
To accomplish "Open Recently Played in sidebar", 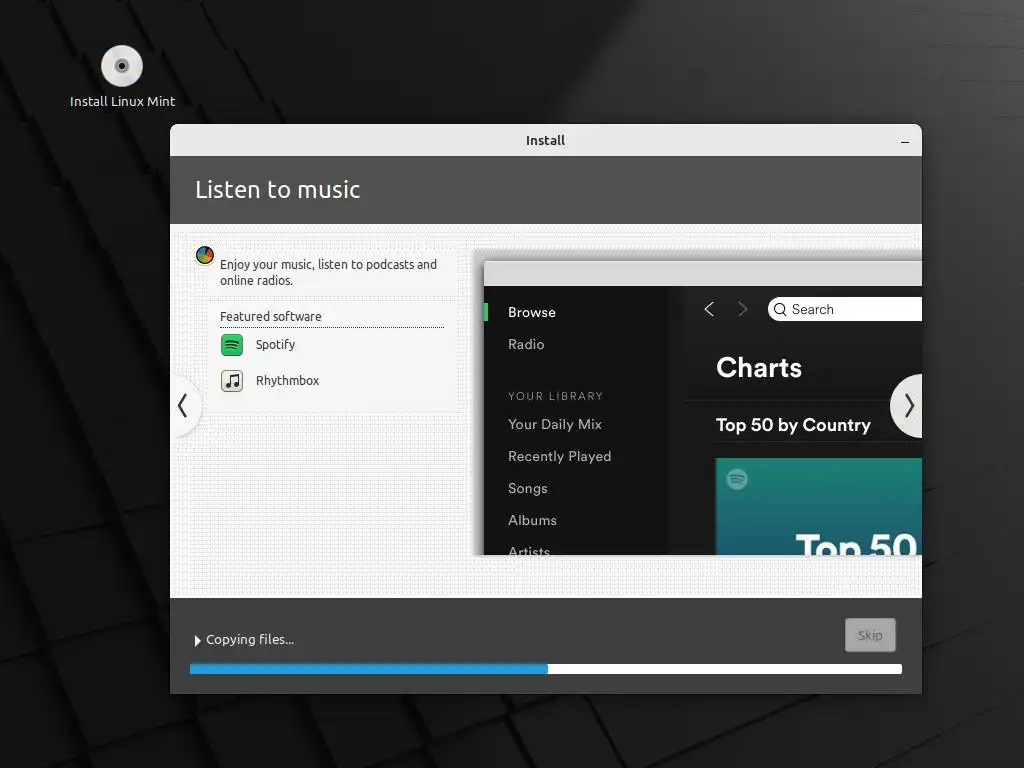I will (x=560, y=456).
